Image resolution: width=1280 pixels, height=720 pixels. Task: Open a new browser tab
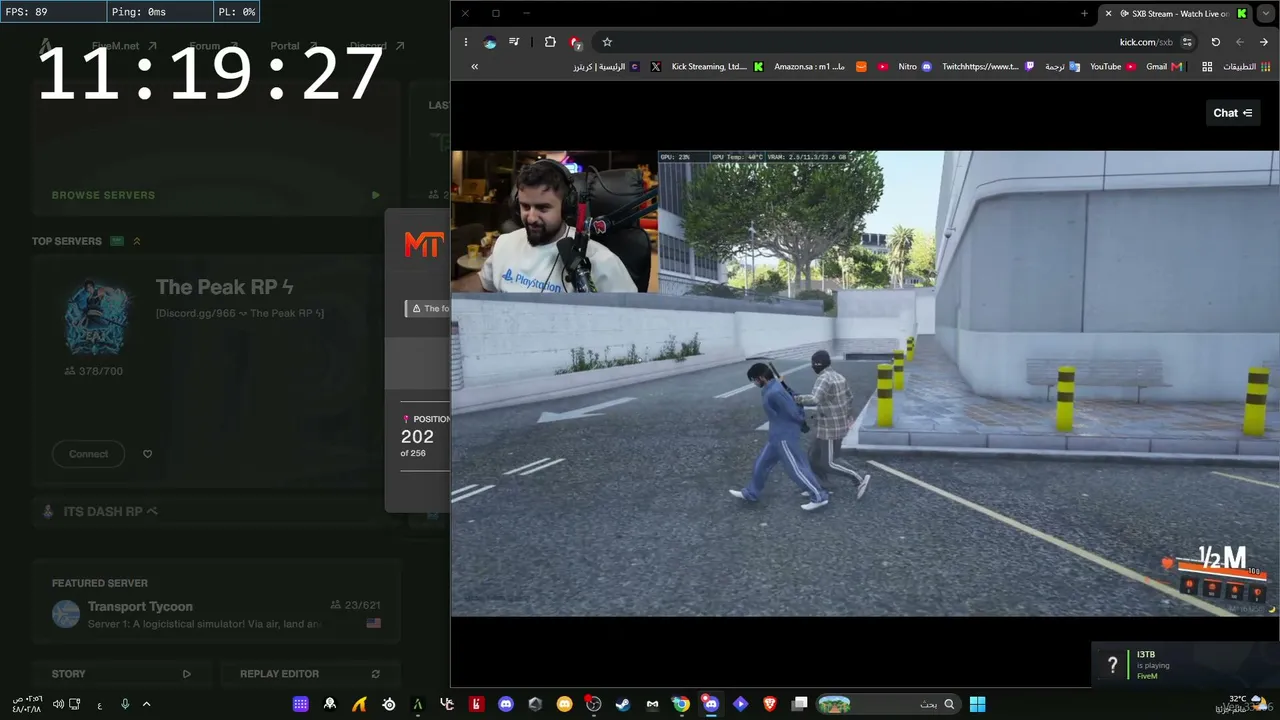point(1084,14)
